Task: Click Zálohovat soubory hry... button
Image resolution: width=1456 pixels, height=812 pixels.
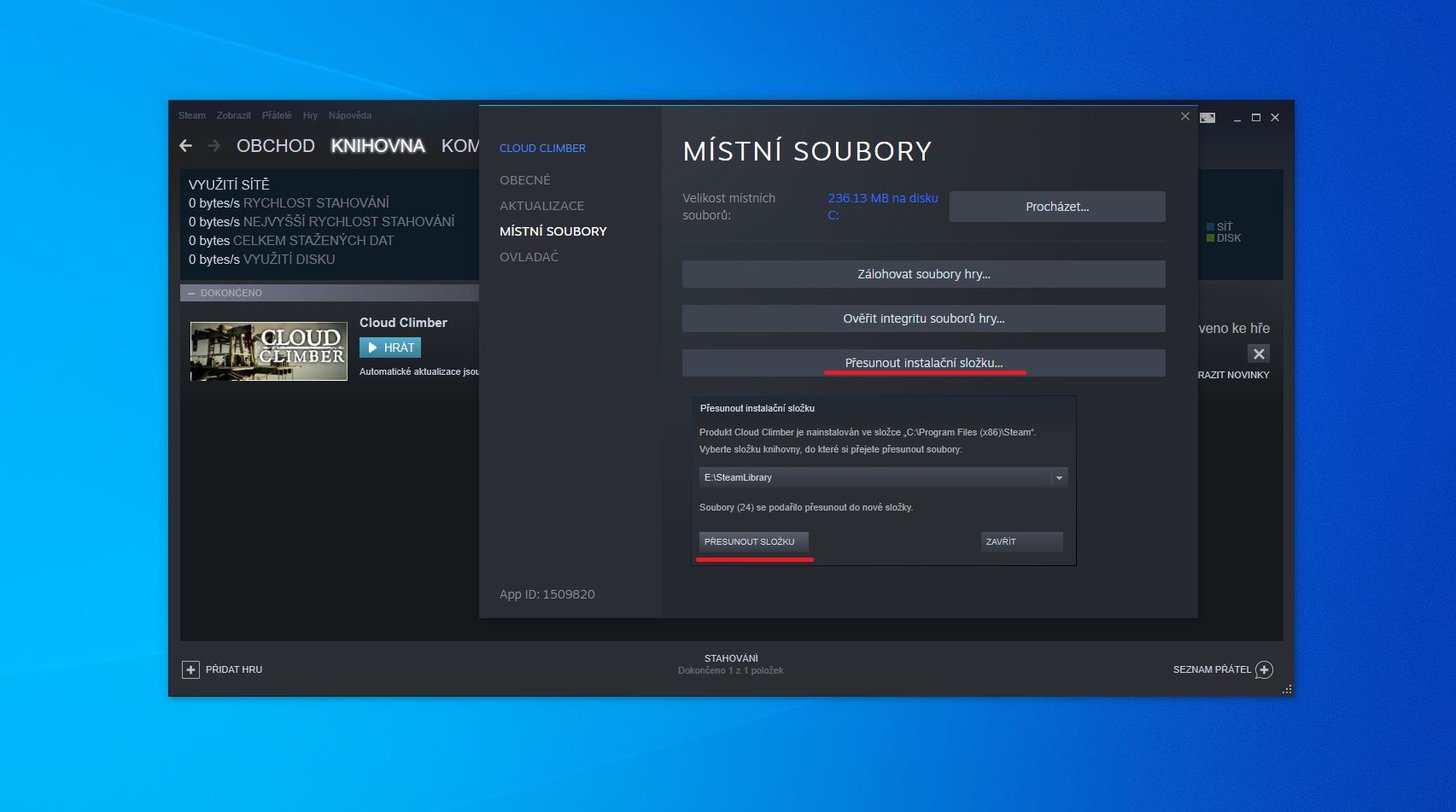Action: [x=924, y=274]
